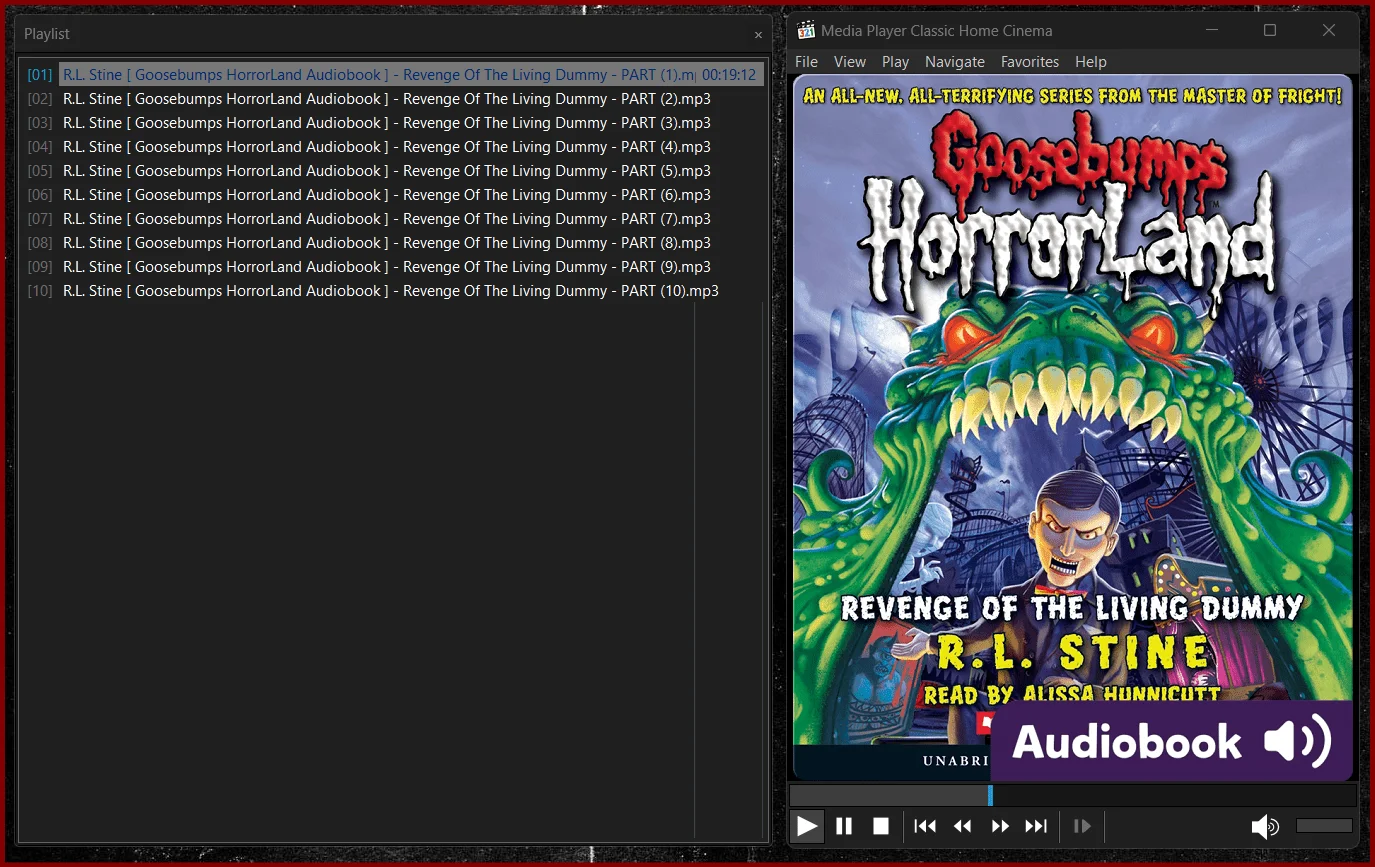Maximize the Media Player Classic window
Image resolution: width=1375 pixels, height=867 pixels.
click(1270, 31)
